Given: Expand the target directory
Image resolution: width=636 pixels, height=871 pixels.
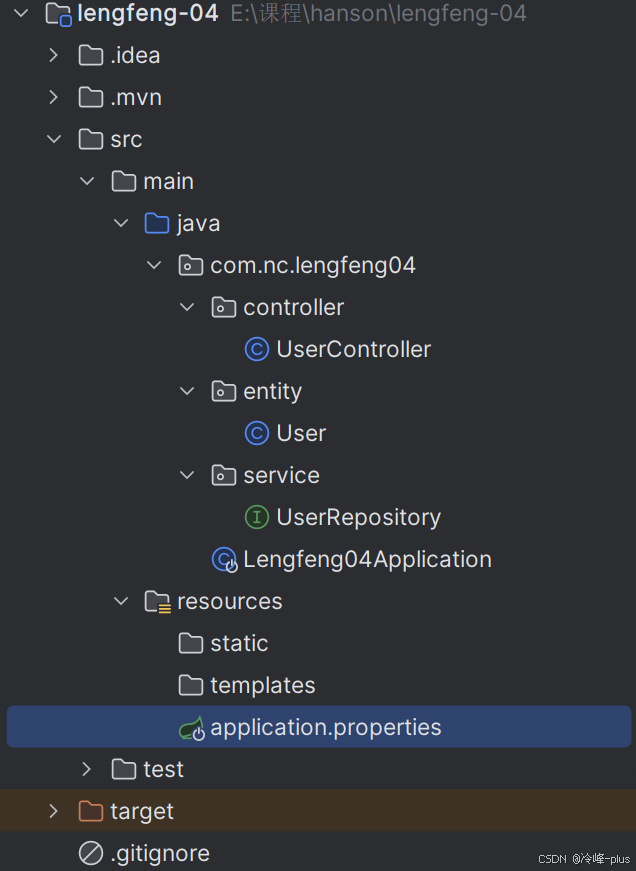Looking at the screenshot, I should (53, 811).
